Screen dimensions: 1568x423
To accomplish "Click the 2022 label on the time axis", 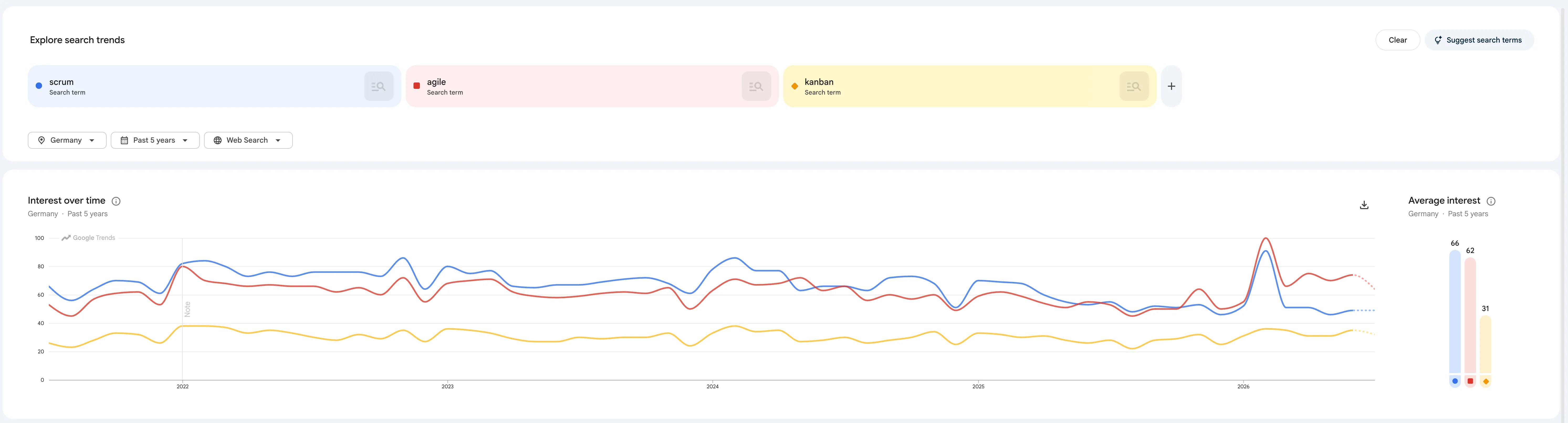I will point(182,386).
